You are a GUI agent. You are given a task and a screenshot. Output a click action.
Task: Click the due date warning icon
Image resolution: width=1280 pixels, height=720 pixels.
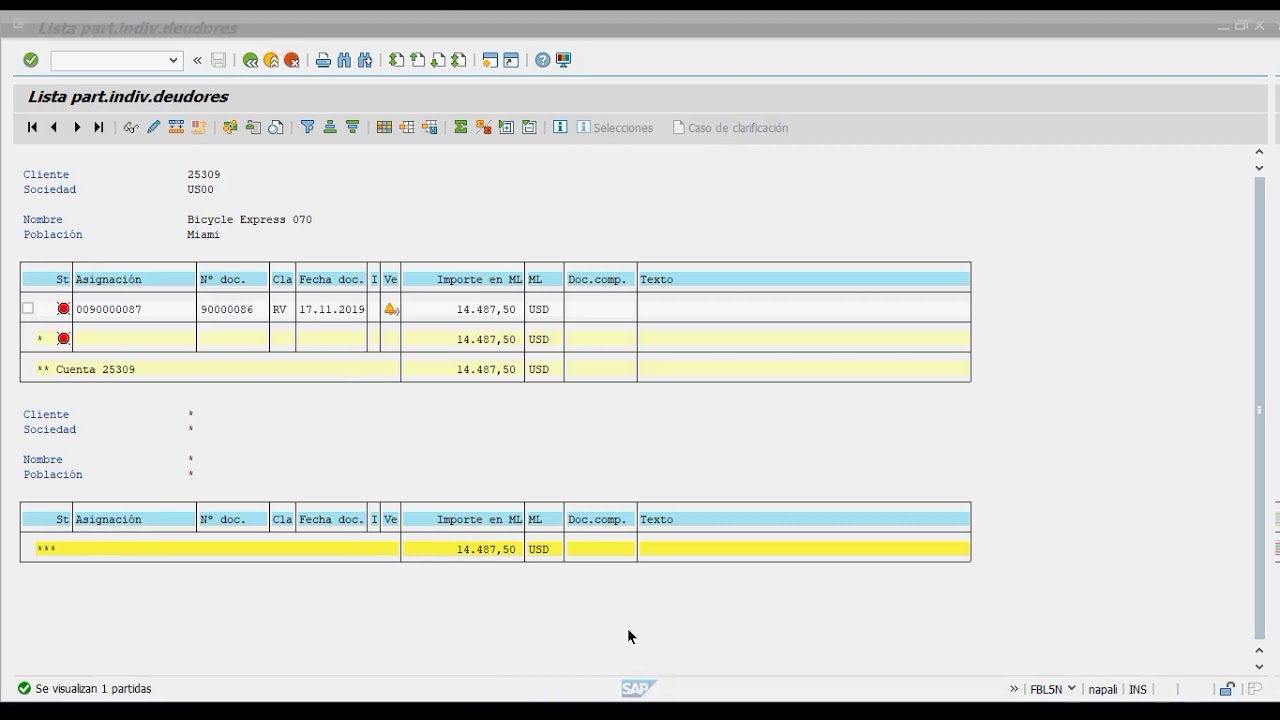pyautogui.click(x=391, y=309)
